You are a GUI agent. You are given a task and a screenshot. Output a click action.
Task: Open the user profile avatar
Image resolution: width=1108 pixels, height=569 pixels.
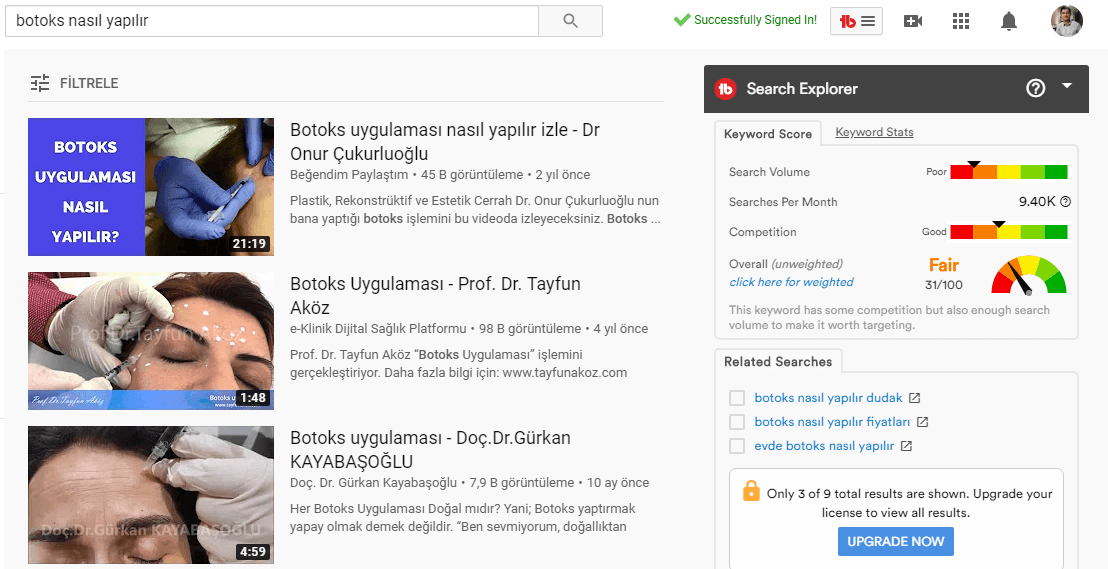click(x=1066, y=21)
